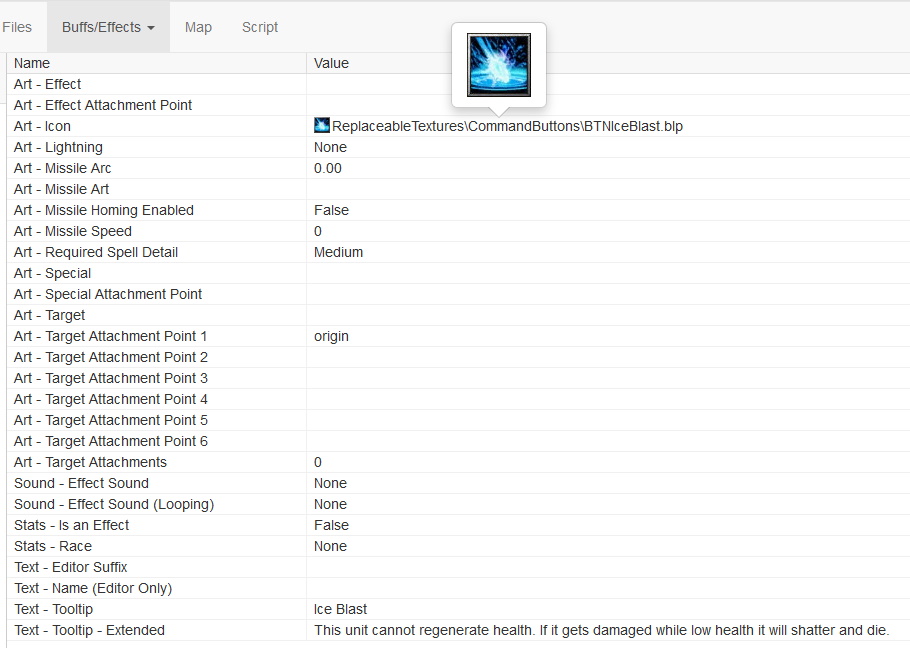Select the Art - Effect row
910x648 pixels.
458,84
